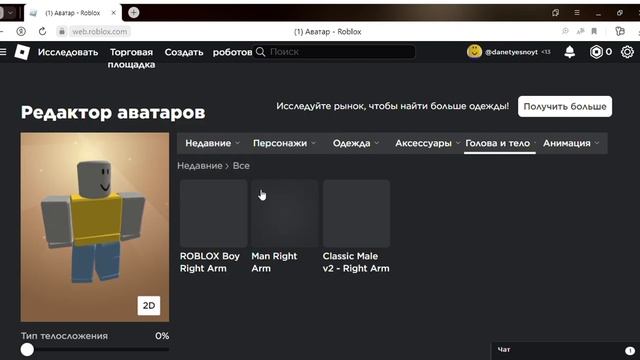The height and width of the screenshot is (360, 640).
Task: Click the chat unread count badge
Action: pyautogui.click(x=630, y=351)
